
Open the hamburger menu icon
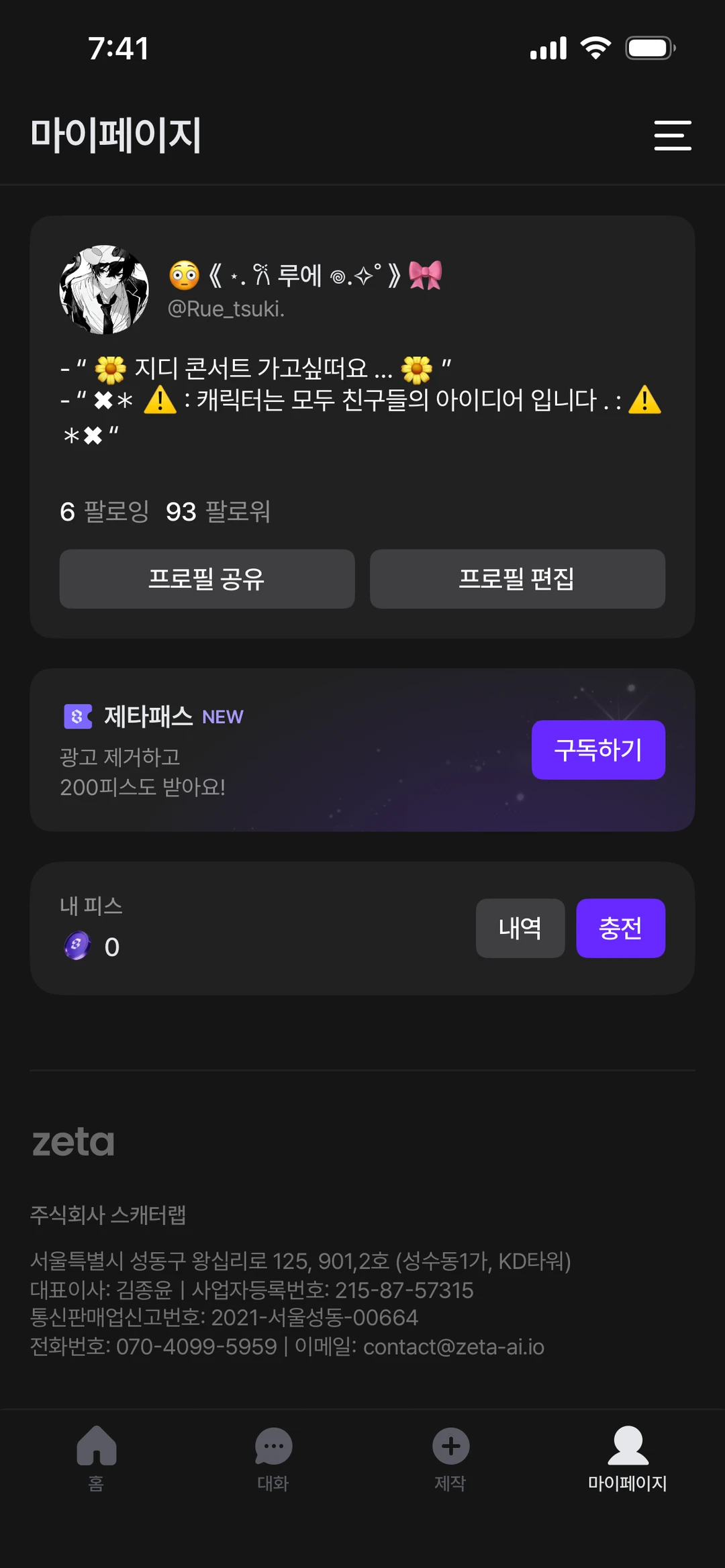click(673, 136)
